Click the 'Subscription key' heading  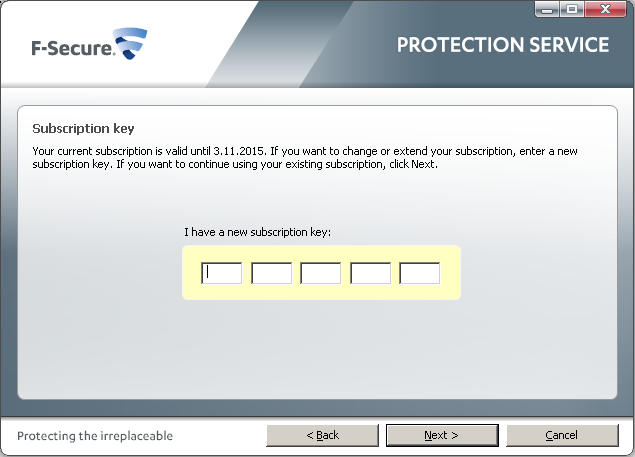(83, 128)
